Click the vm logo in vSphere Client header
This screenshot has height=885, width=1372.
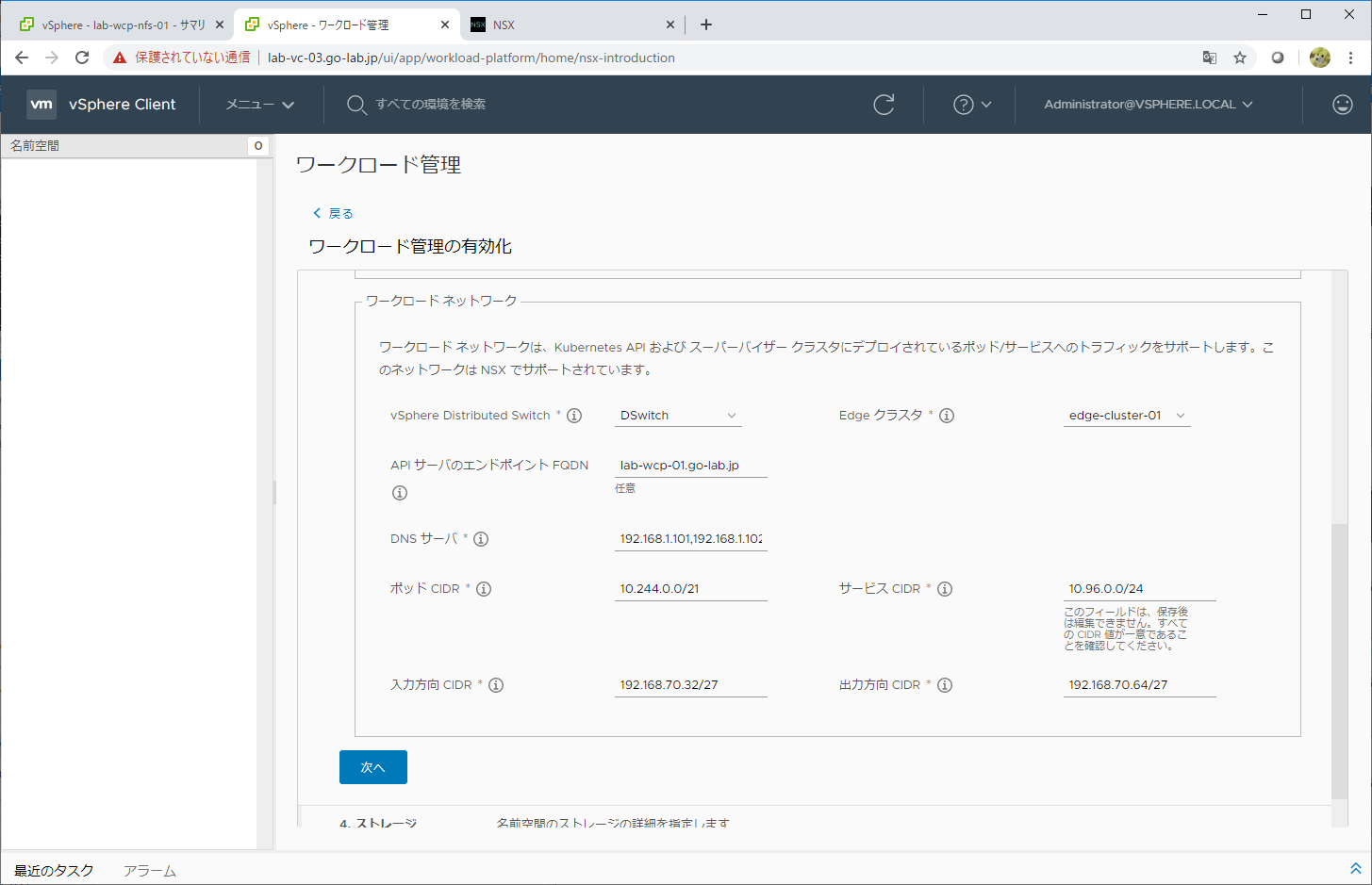tap(41, 105)
